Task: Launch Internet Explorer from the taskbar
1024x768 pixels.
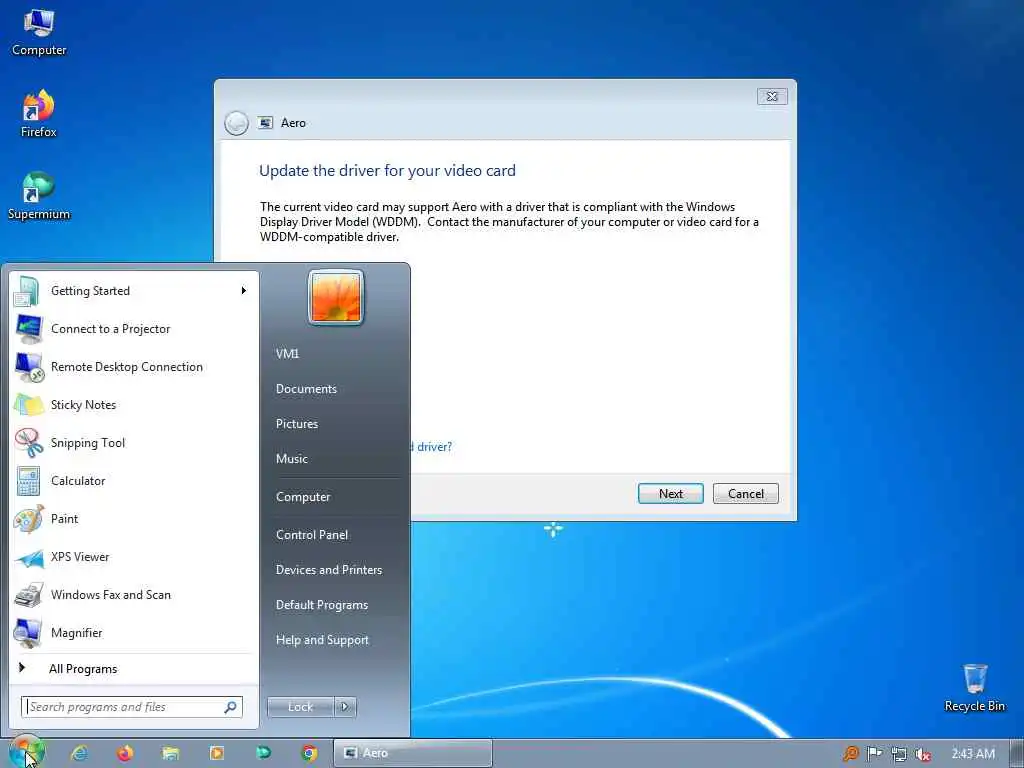Action: click(x=80, y=753)
